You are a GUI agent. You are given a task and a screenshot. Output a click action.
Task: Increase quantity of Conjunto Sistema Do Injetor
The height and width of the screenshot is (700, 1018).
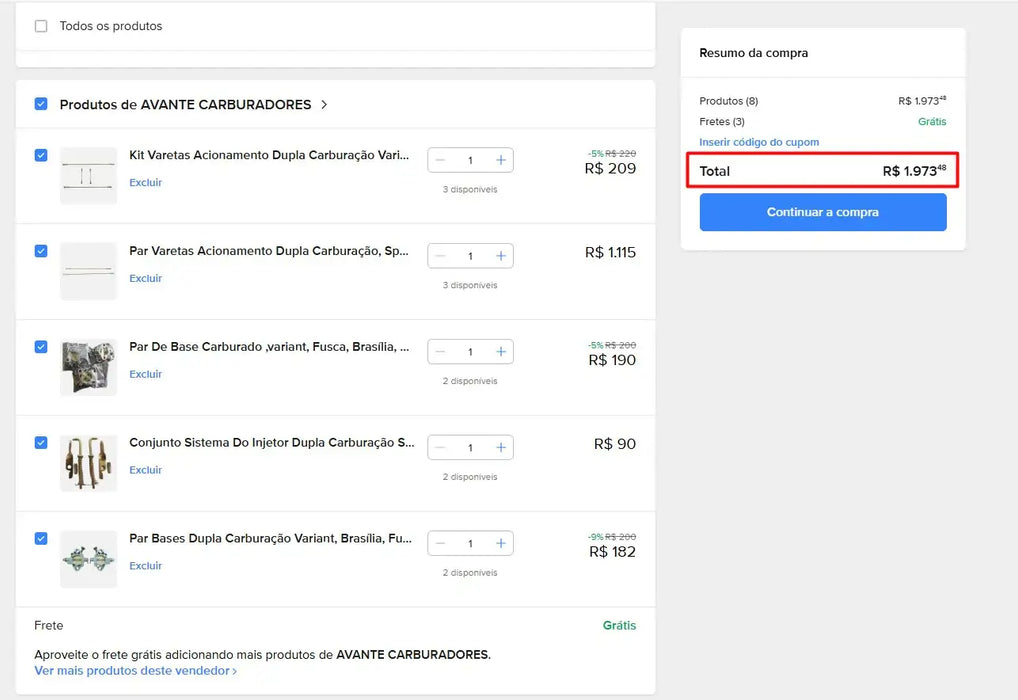501,448
